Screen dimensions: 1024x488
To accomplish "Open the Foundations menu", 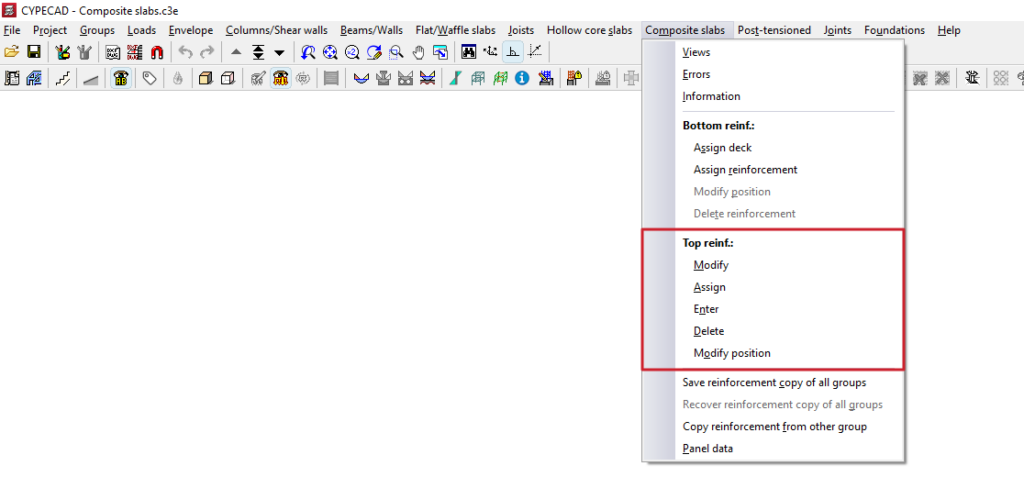I will 894,30.
